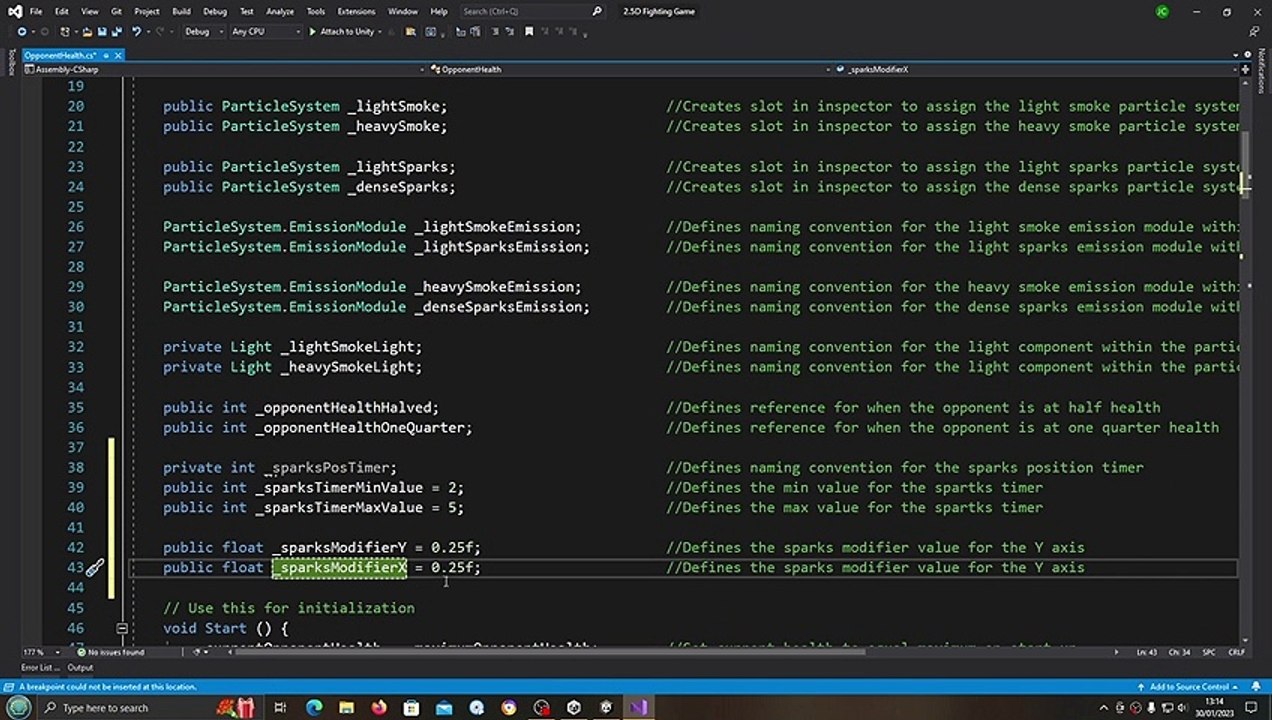The image size is (1272, 720).
Task: Open the Edit menu
Action: [x=62, y=11]
